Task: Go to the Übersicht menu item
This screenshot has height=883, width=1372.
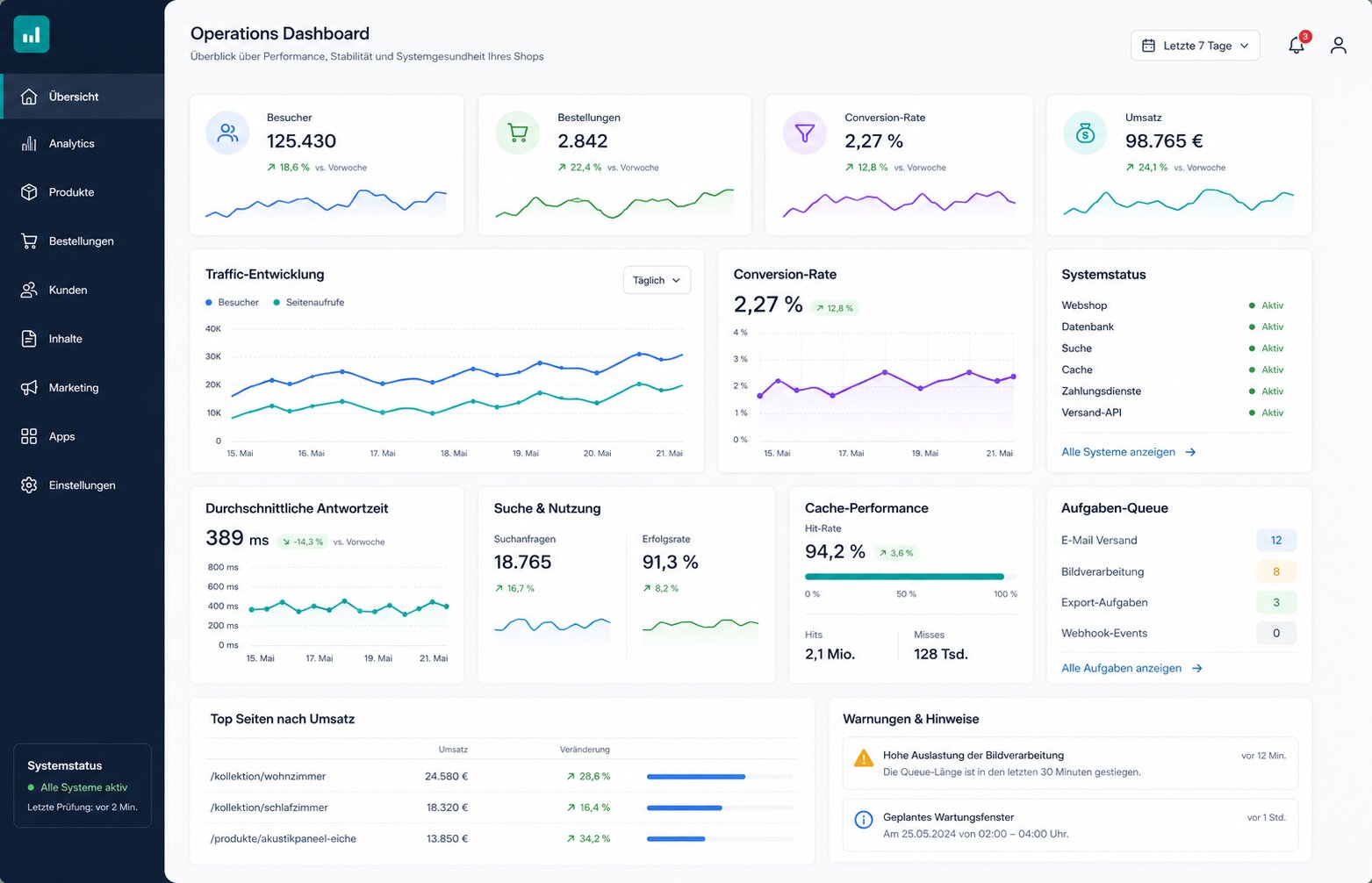Action: tap(83, 97)
